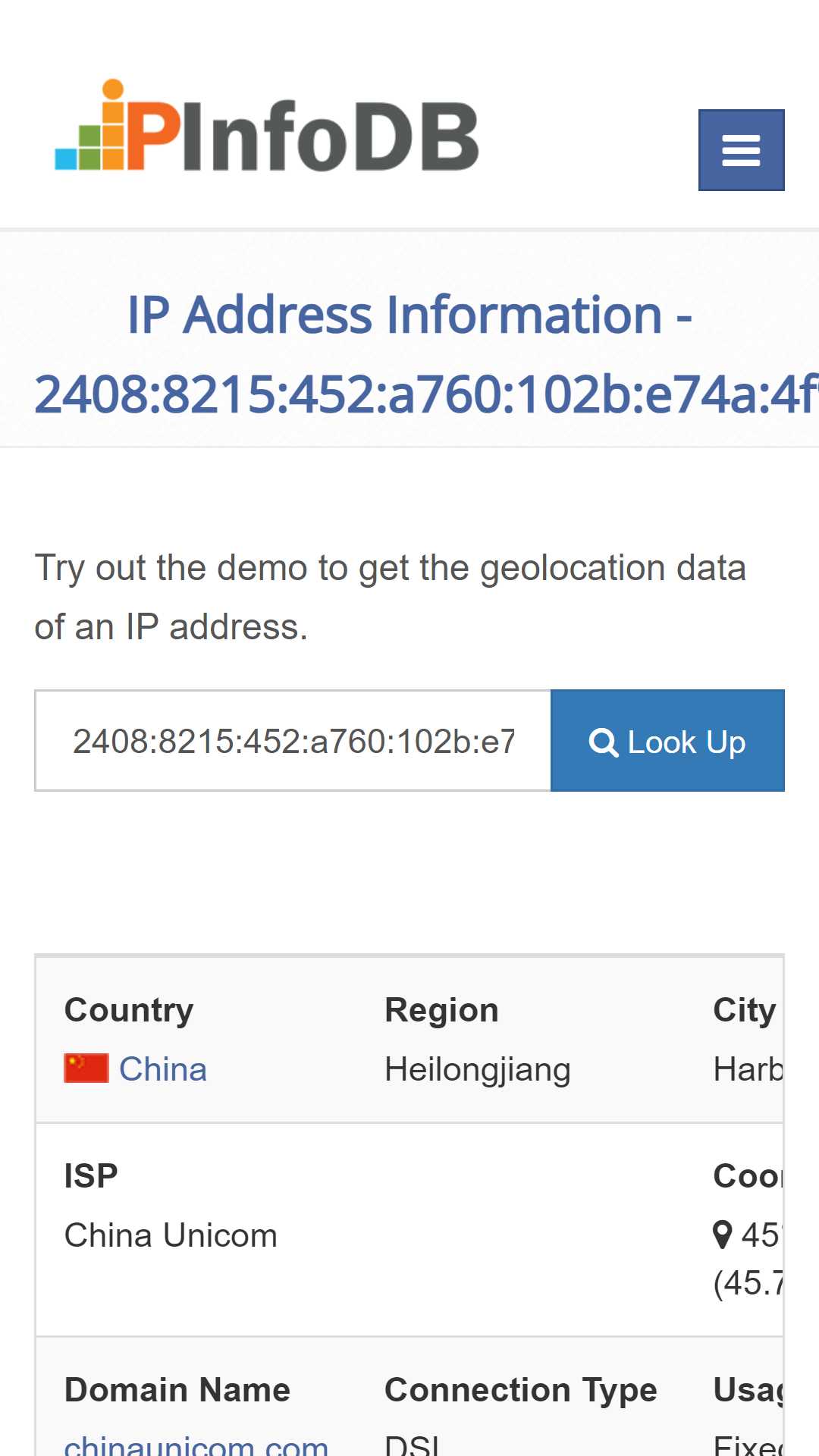The height and width of the screenshot is (1456, 819).
Task: Click the Harbin city value
Action: (748, 1069)
